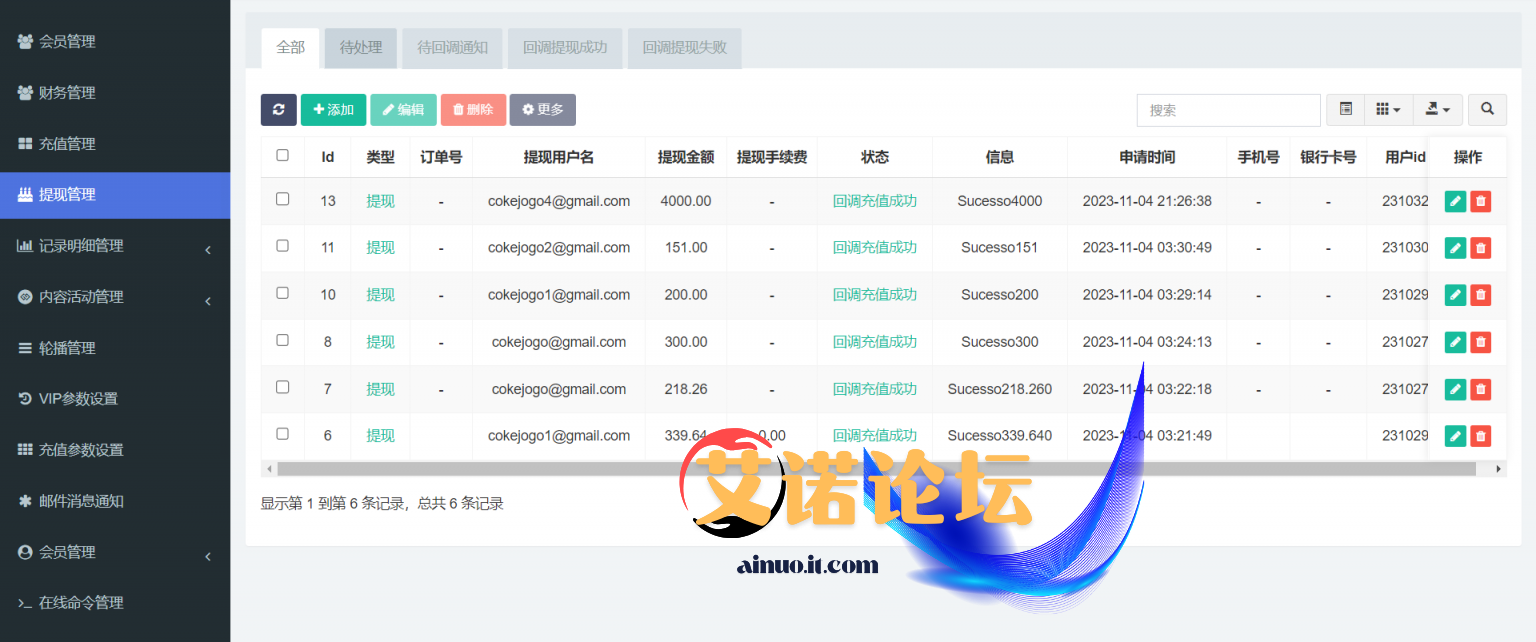The height and width of the screenshot is (642, 1536).
Task: Check the select-all checkbox in header
Action: click(x=283, y=156)
